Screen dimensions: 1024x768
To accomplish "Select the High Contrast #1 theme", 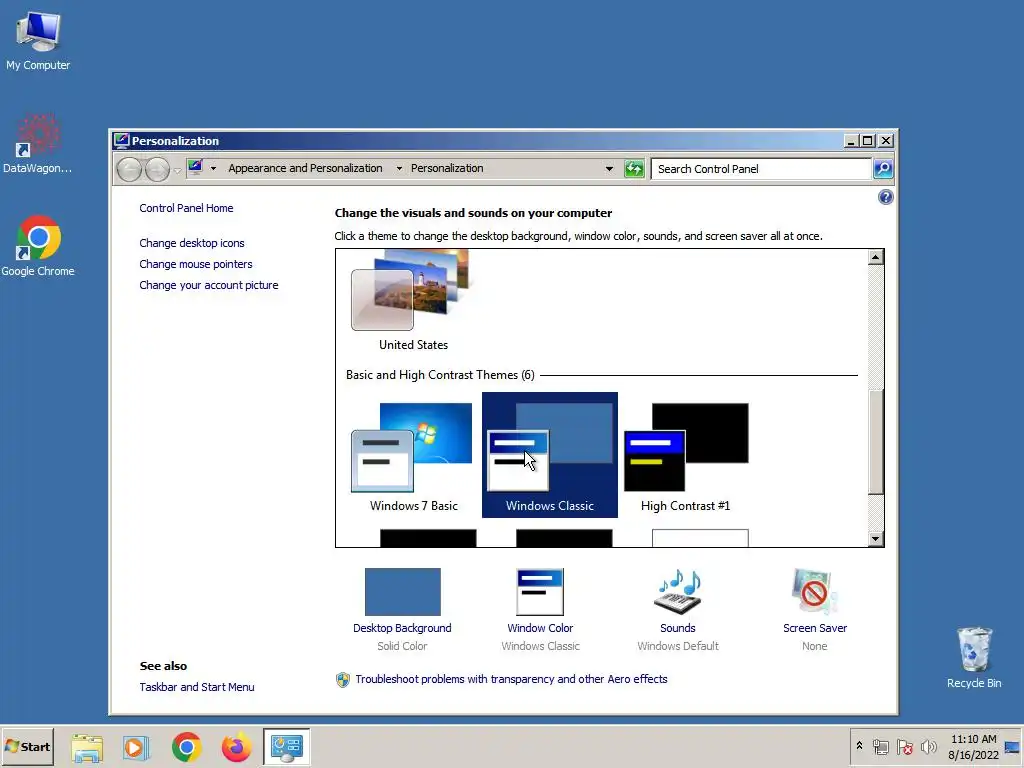I will click(686, 455).
